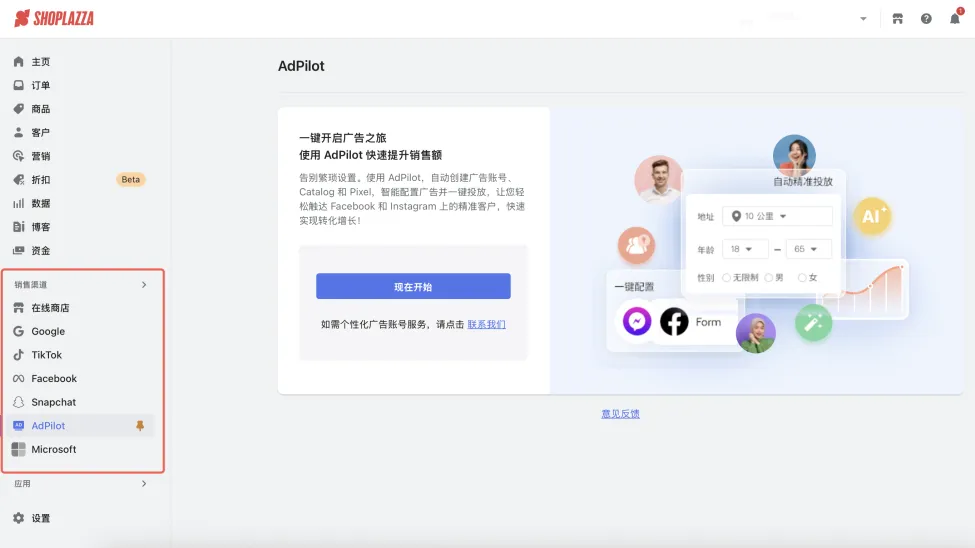Click the Google channel icon

[x=19, y=332]
